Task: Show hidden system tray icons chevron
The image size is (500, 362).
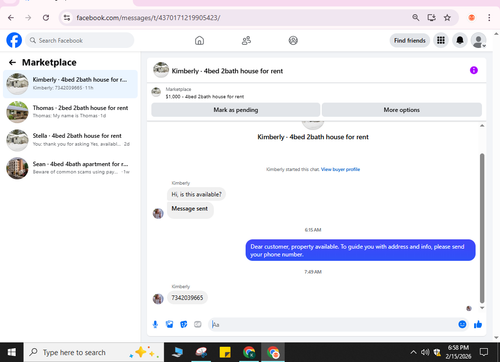Action: pos(413,352)
